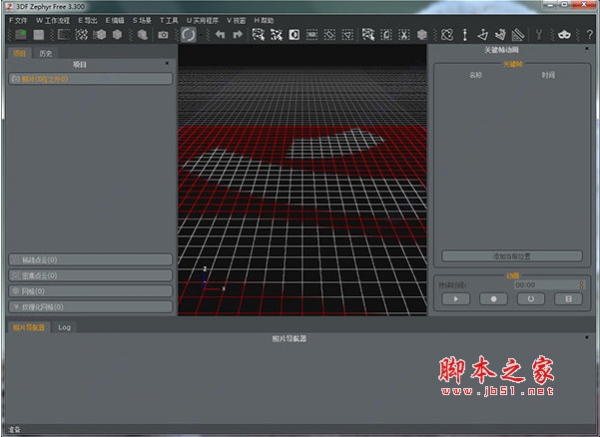
Task: Click the 添加当前位置 button
Action: tap(512, 256)
